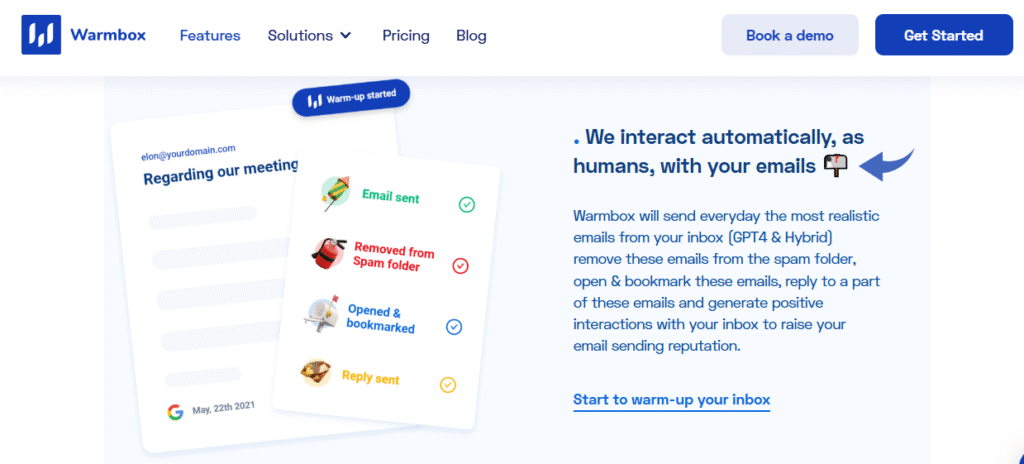Click the Book a demo button
1024x464 pixels.
pos(790,35)
